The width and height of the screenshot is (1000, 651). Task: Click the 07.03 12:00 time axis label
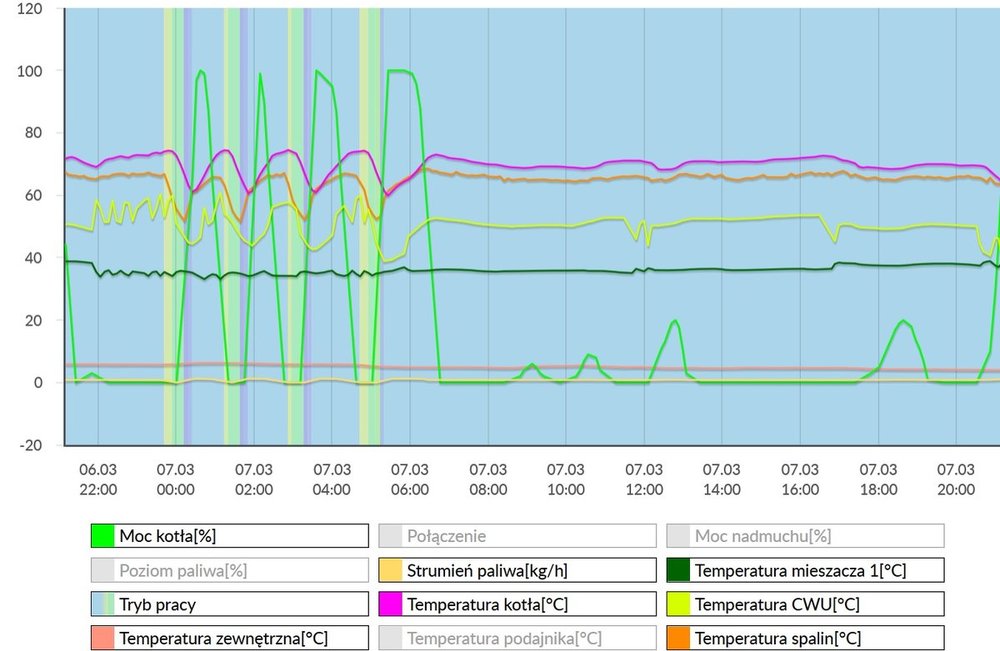[644, 479]
